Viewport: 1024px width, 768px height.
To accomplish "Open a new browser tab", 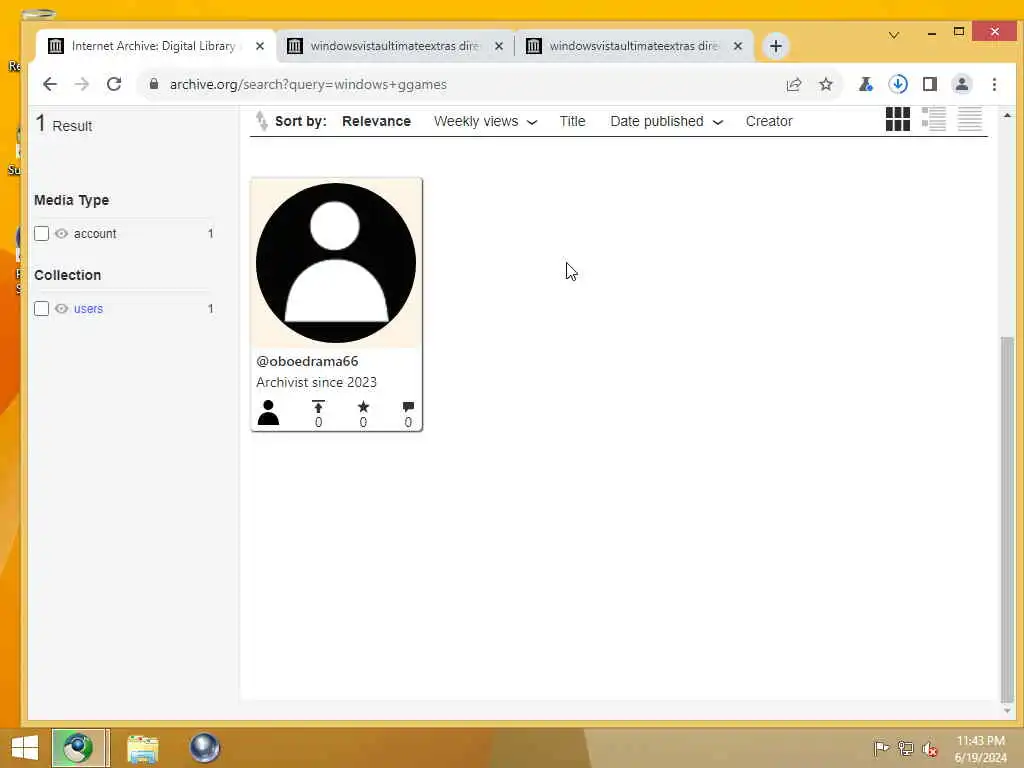I will (775, 46).
